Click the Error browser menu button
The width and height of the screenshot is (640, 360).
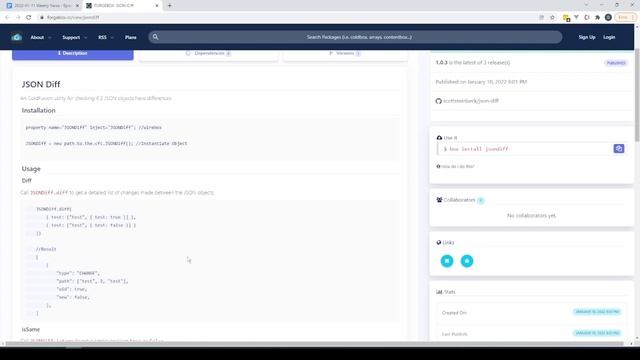[x=625, y=18]
